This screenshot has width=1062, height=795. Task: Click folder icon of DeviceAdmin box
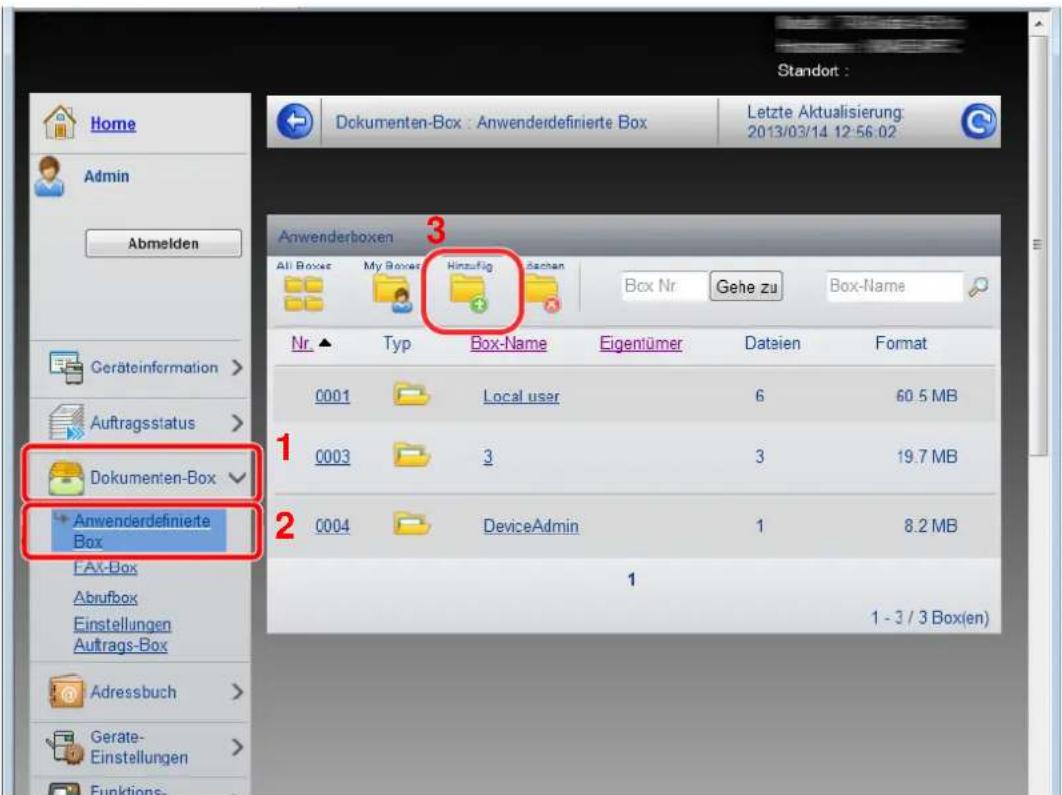coord(411,523)
